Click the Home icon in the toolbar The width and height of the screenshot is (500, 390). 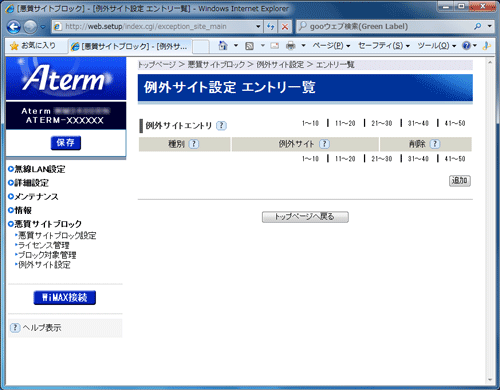pyautogui.click(x=223, y=45)
